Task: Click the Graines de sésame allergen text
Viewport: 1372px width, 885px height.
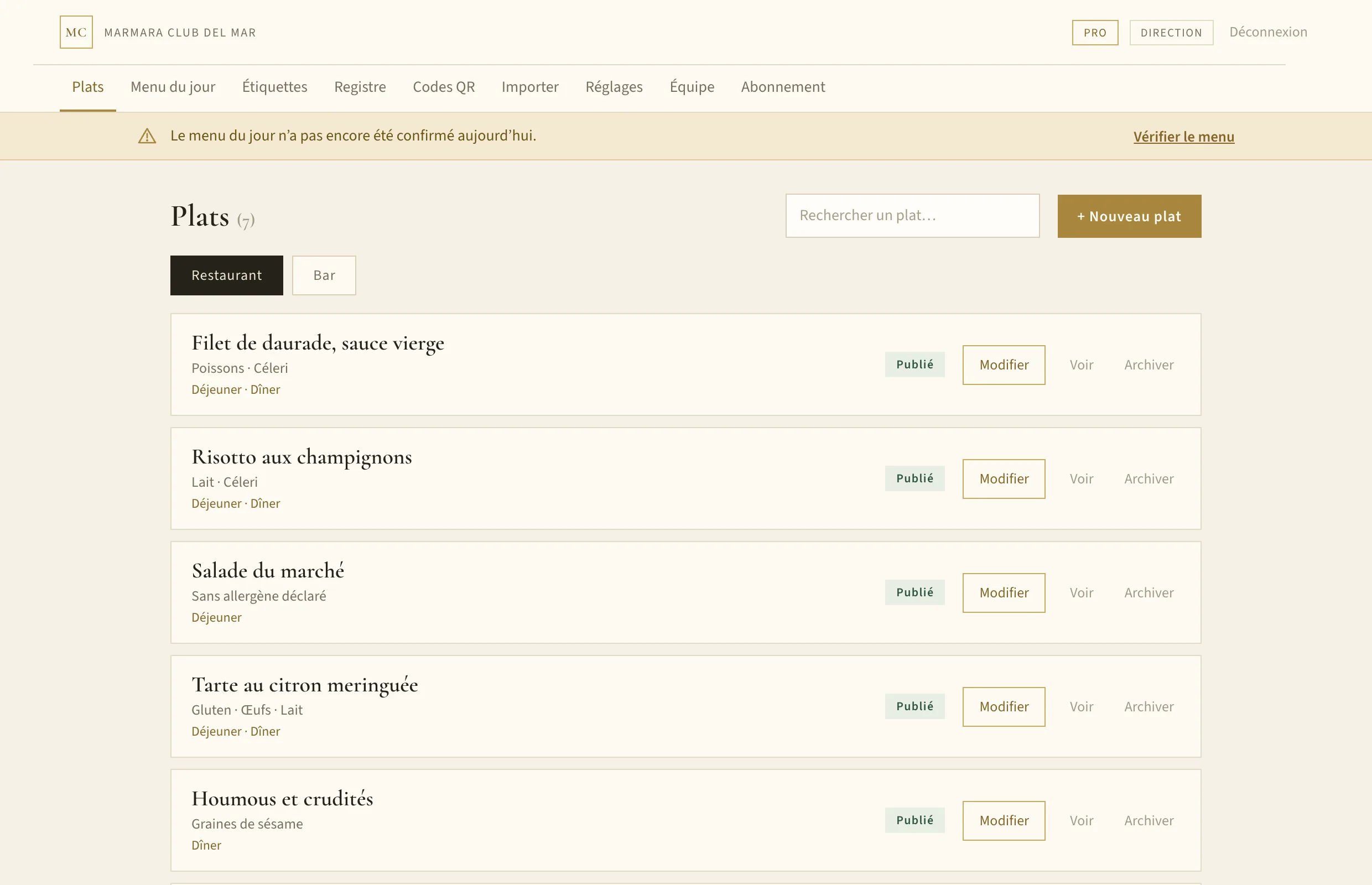Action: (x=247, y=824)
